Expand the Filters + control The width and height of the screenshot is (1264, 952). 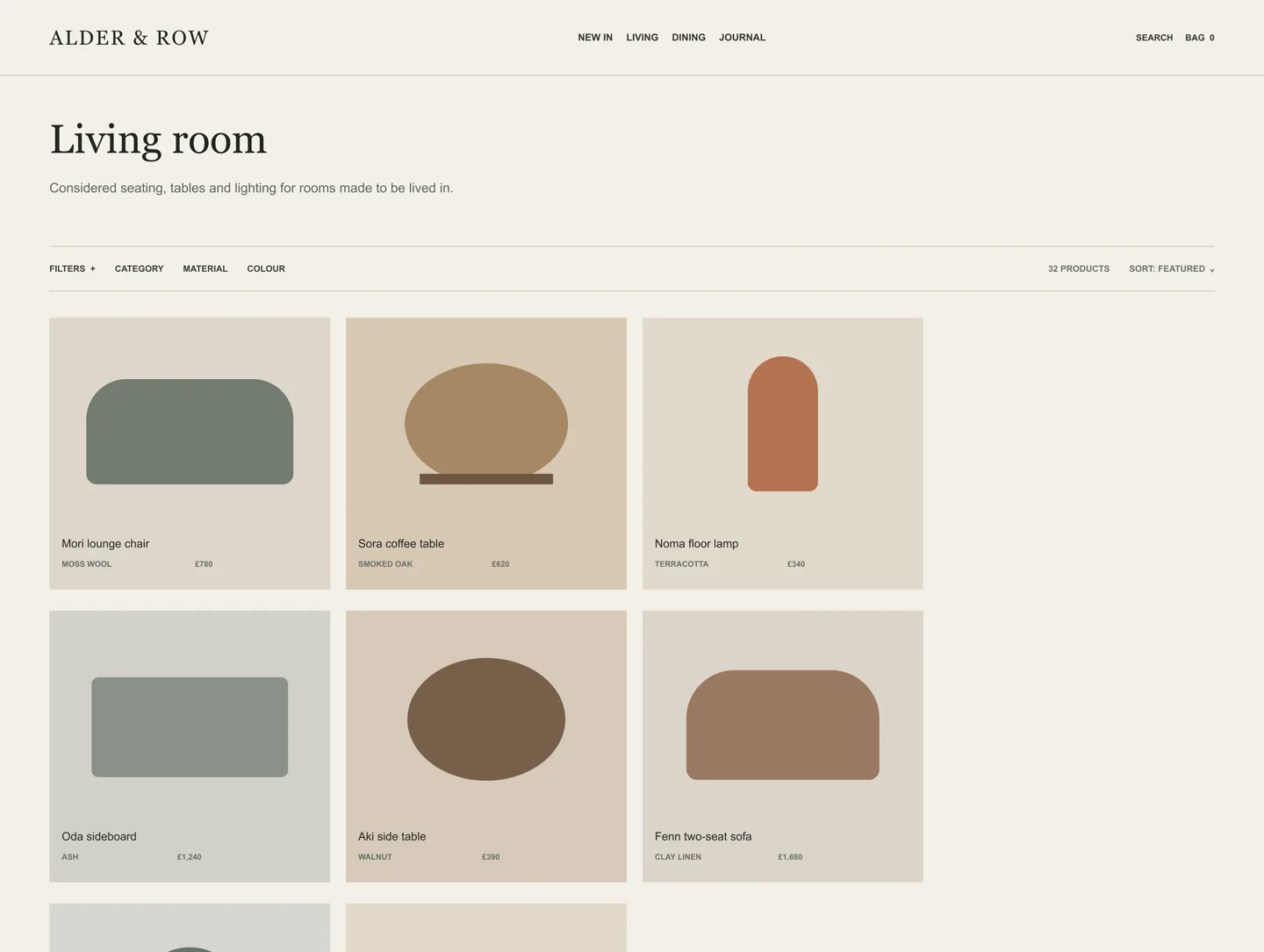pos(72,268)
